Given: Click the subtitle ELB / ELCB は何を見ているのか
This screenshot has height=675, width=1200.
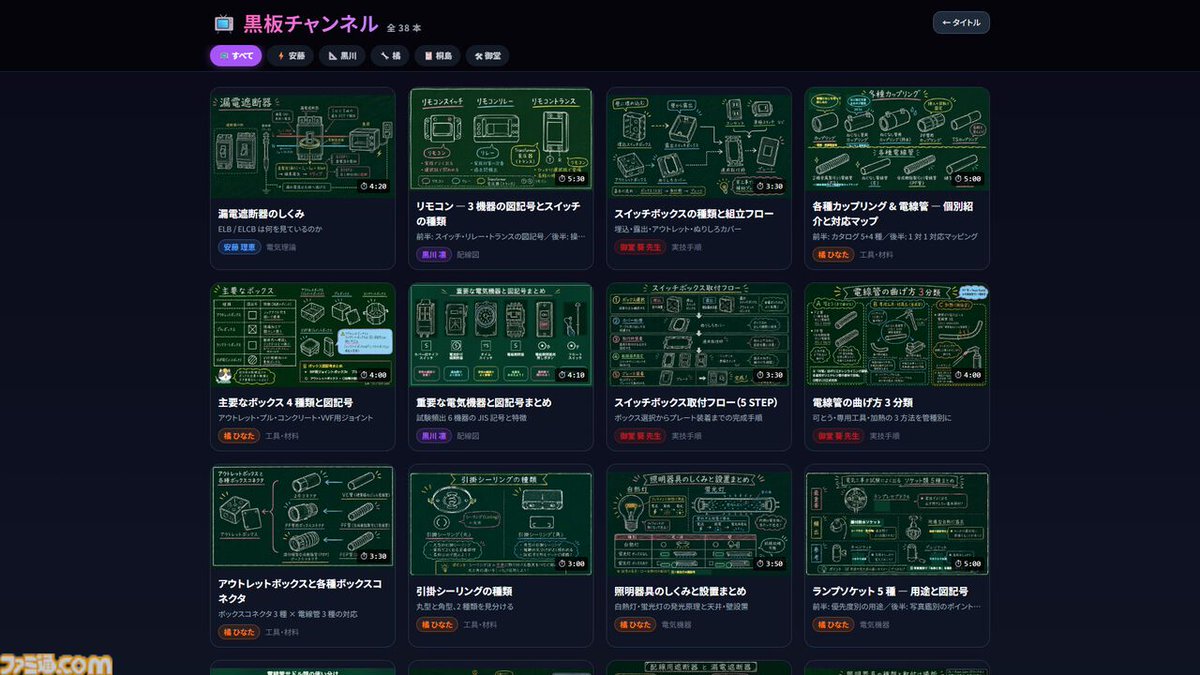Looking at the screenshot, I should coord(271,229).
